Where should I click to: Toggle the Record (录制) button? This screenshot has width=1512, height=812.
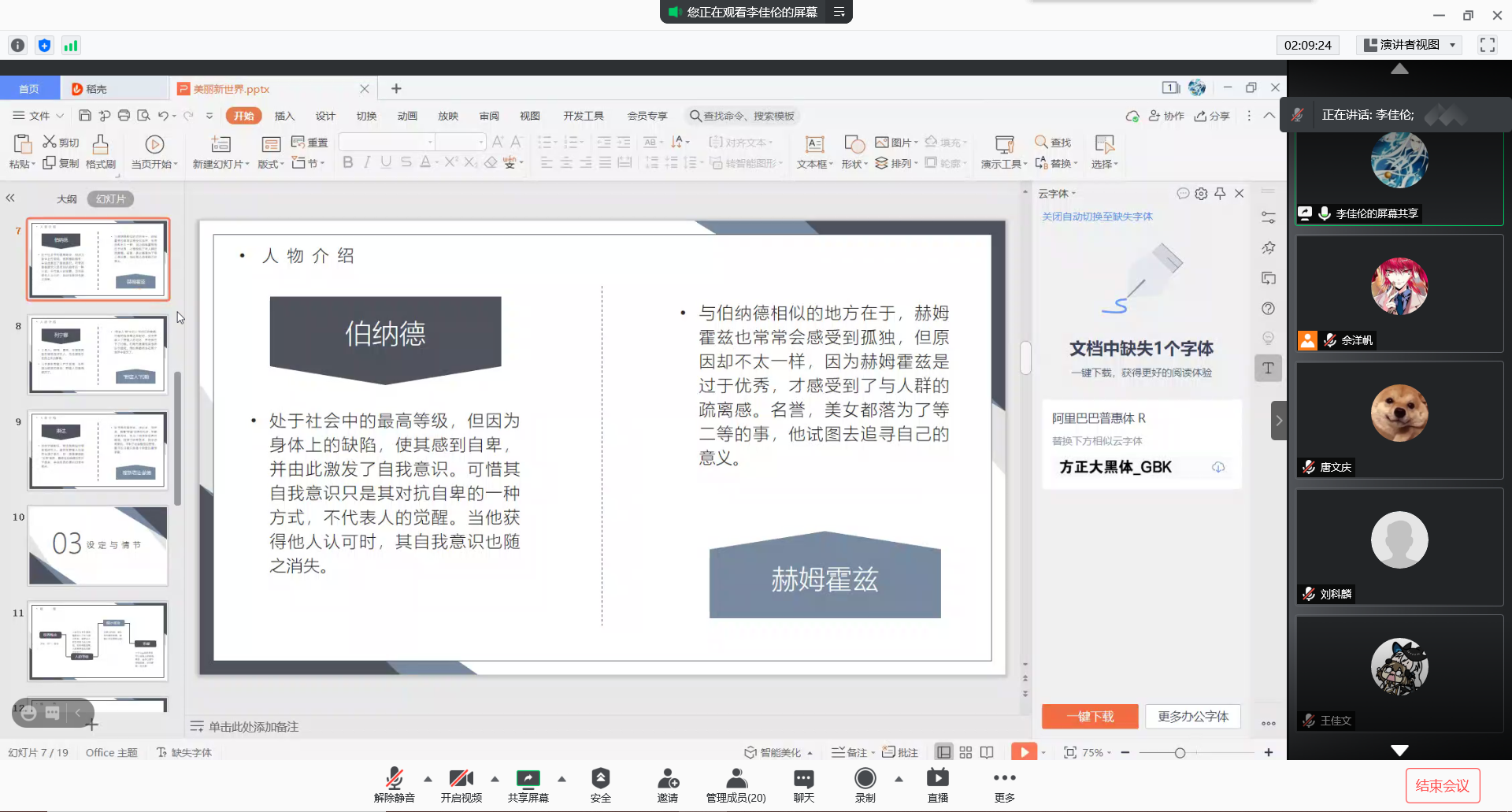[865, 778]
